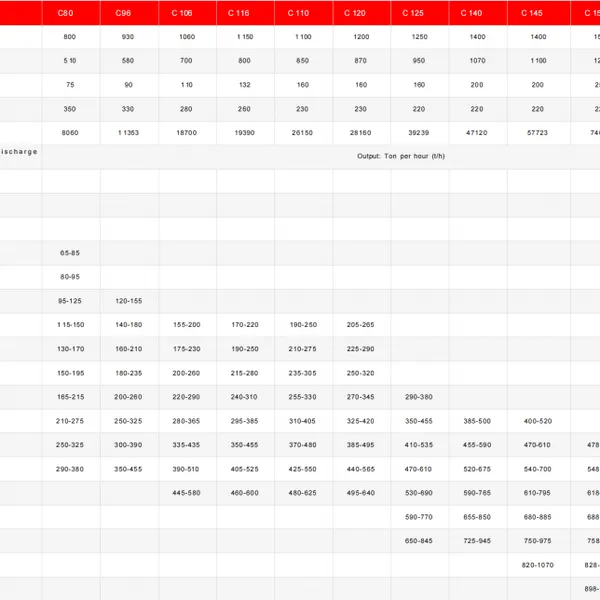Click the 1070 value in C 140
The width and height of the screenshot is (600, 600).
tap(478, 60)
